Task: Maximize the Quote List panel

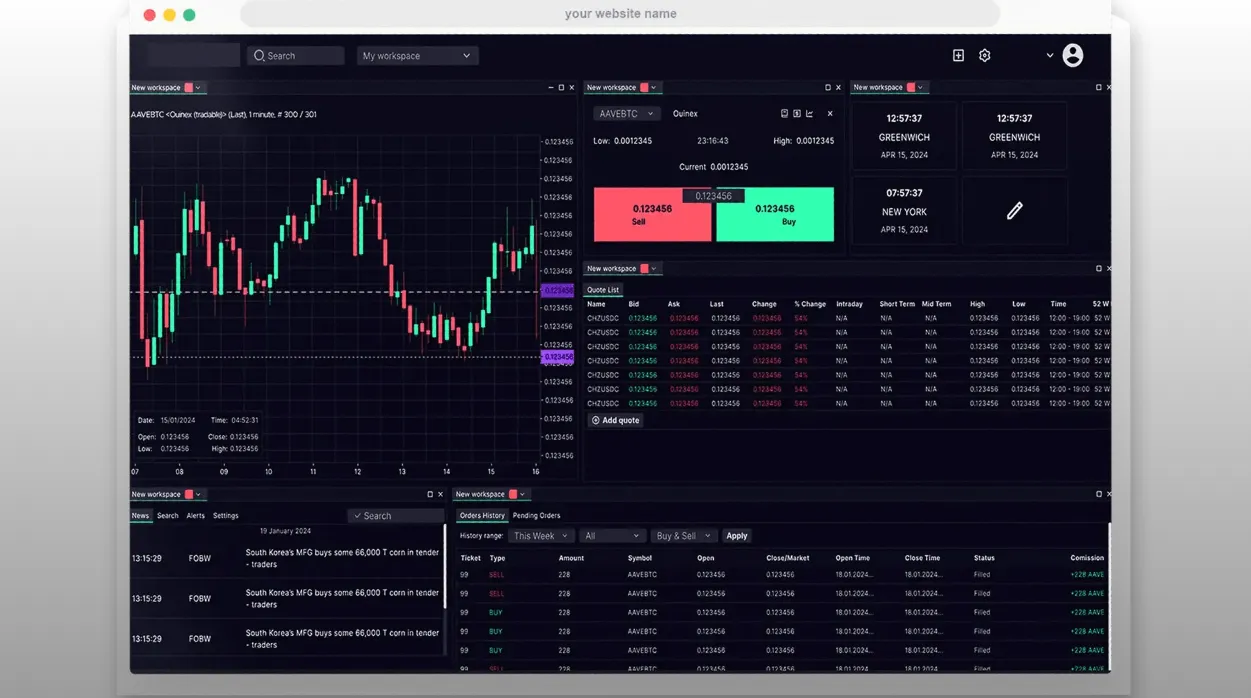Action: (x=1099, y=268)
